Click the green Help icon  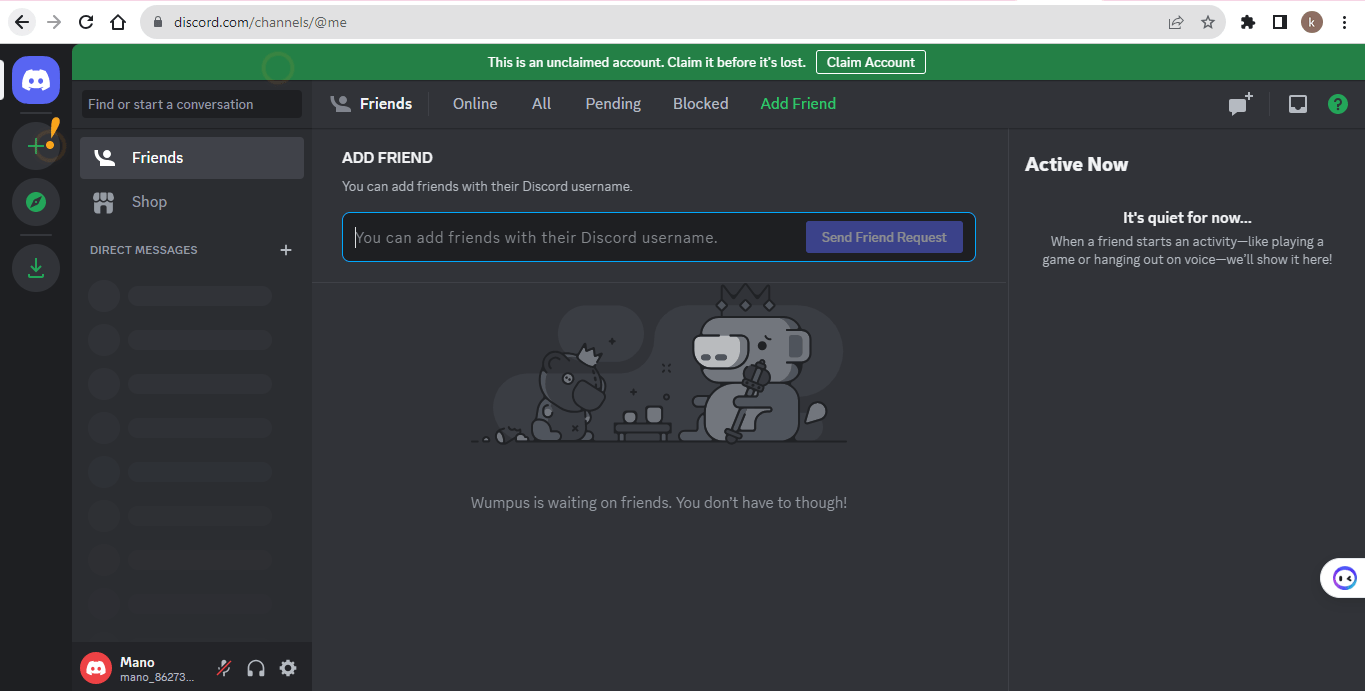pyautogui.click(x=1337, y=104)
